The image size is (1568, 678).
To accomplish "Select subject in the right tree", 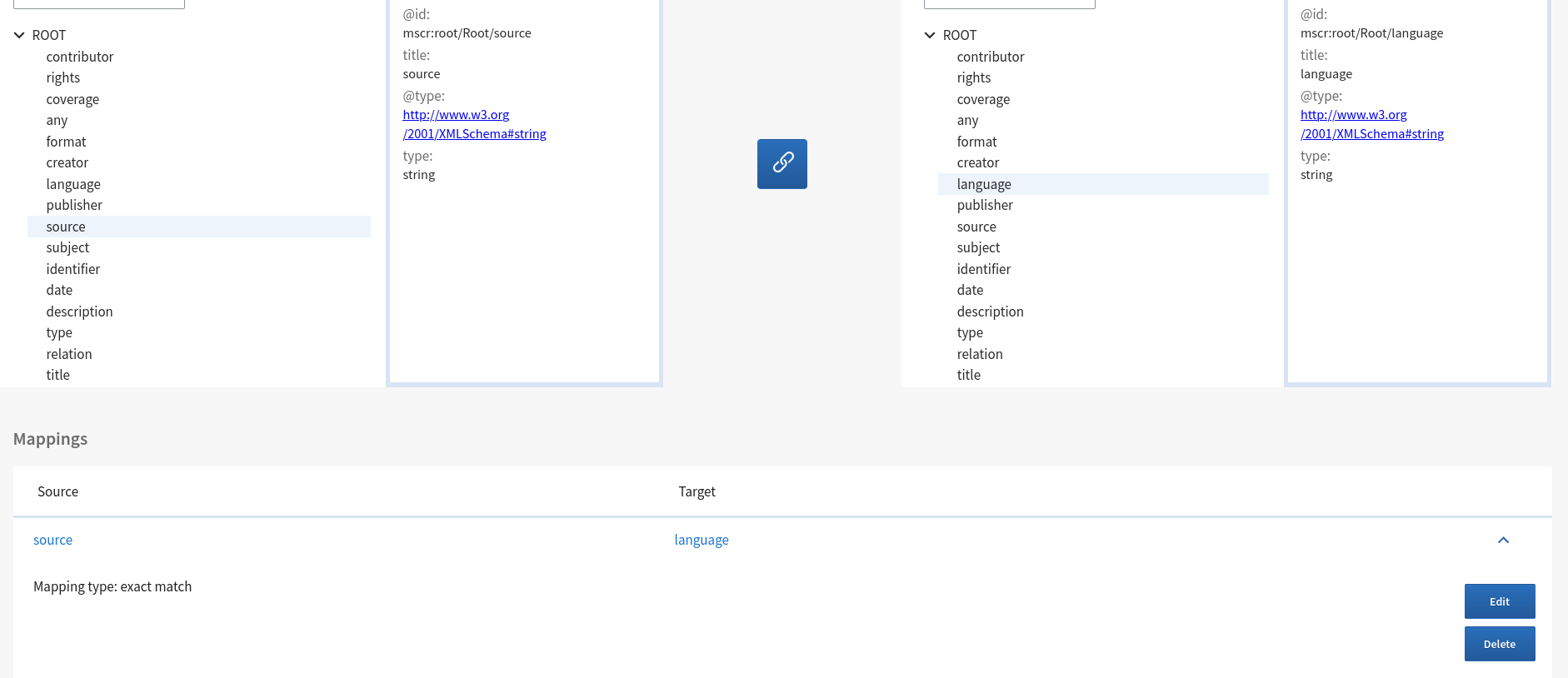I will click(978, 247).
